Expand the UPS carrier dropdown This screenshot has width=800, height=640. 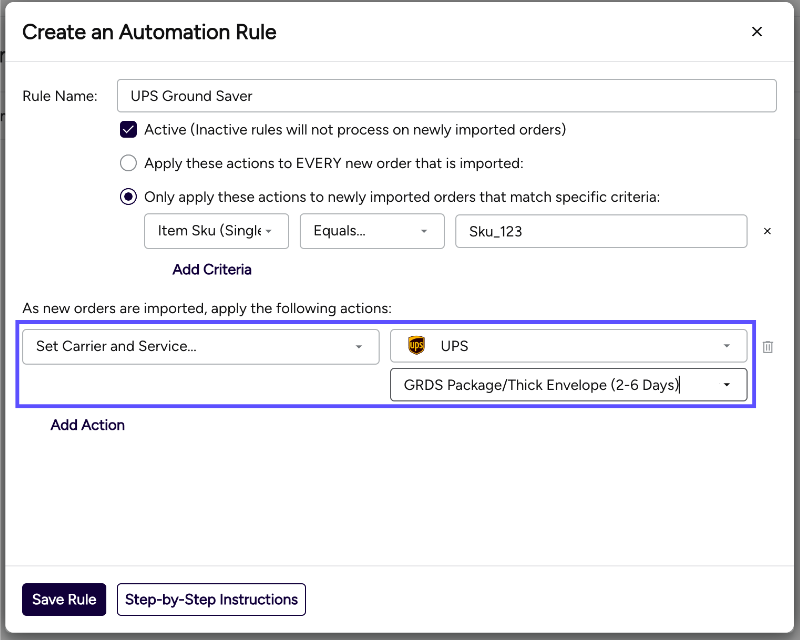click(x=568, y=346)
